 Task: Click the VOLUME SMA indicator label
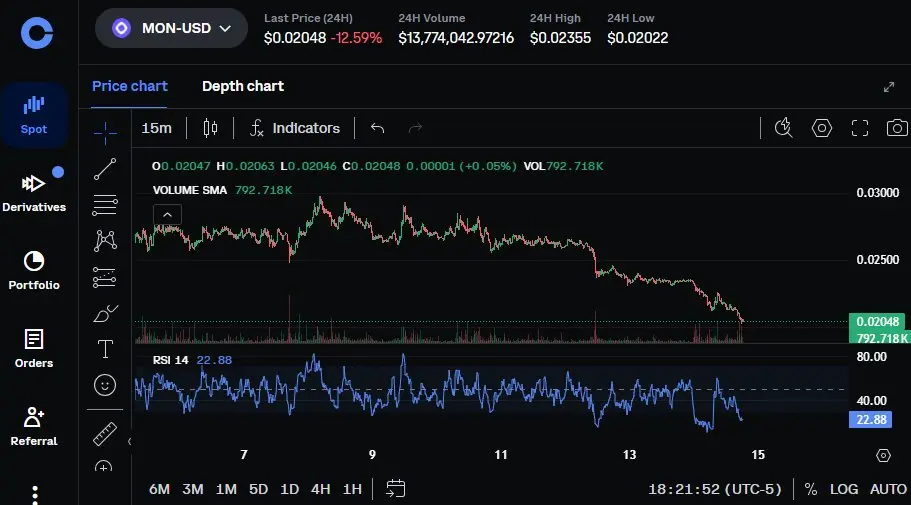pos(189,190)
